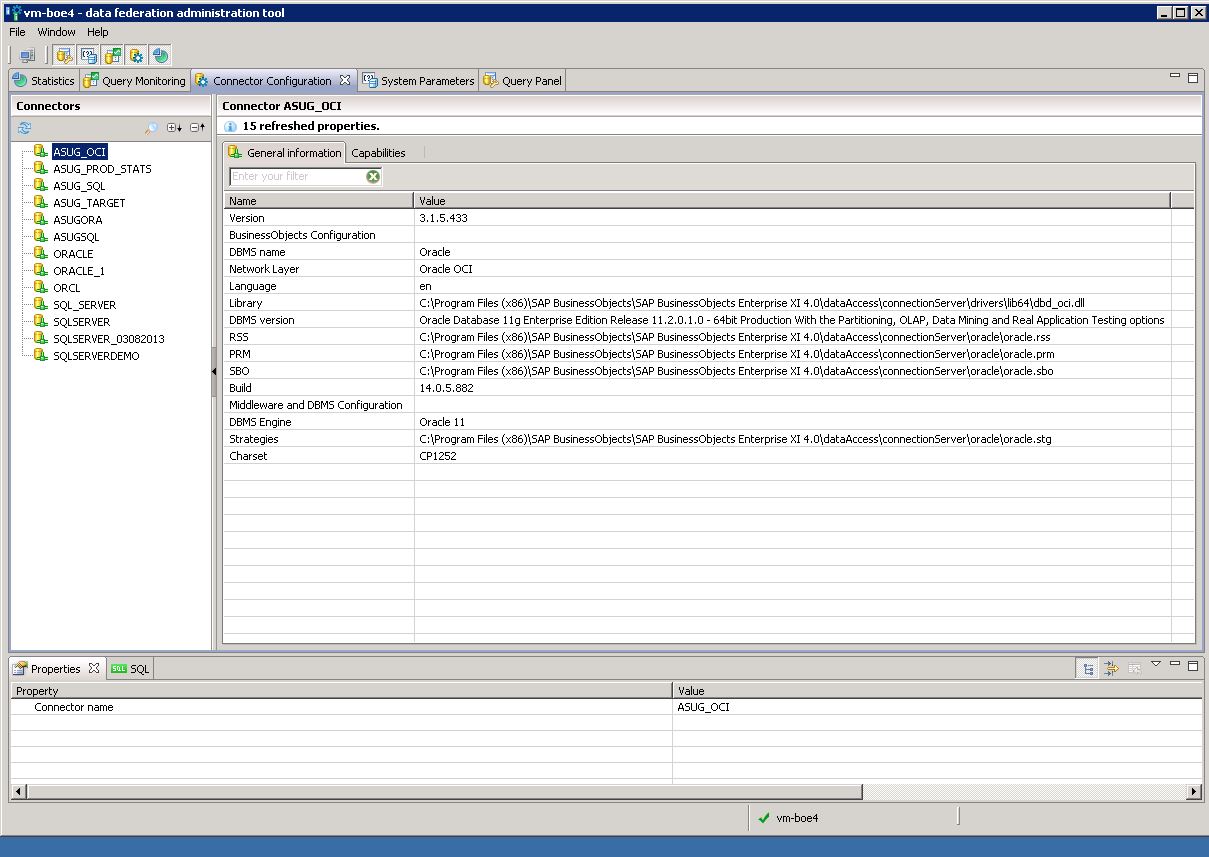Minimize the editor tab area
The image size is (1209, 857).
pos(1175,75)
